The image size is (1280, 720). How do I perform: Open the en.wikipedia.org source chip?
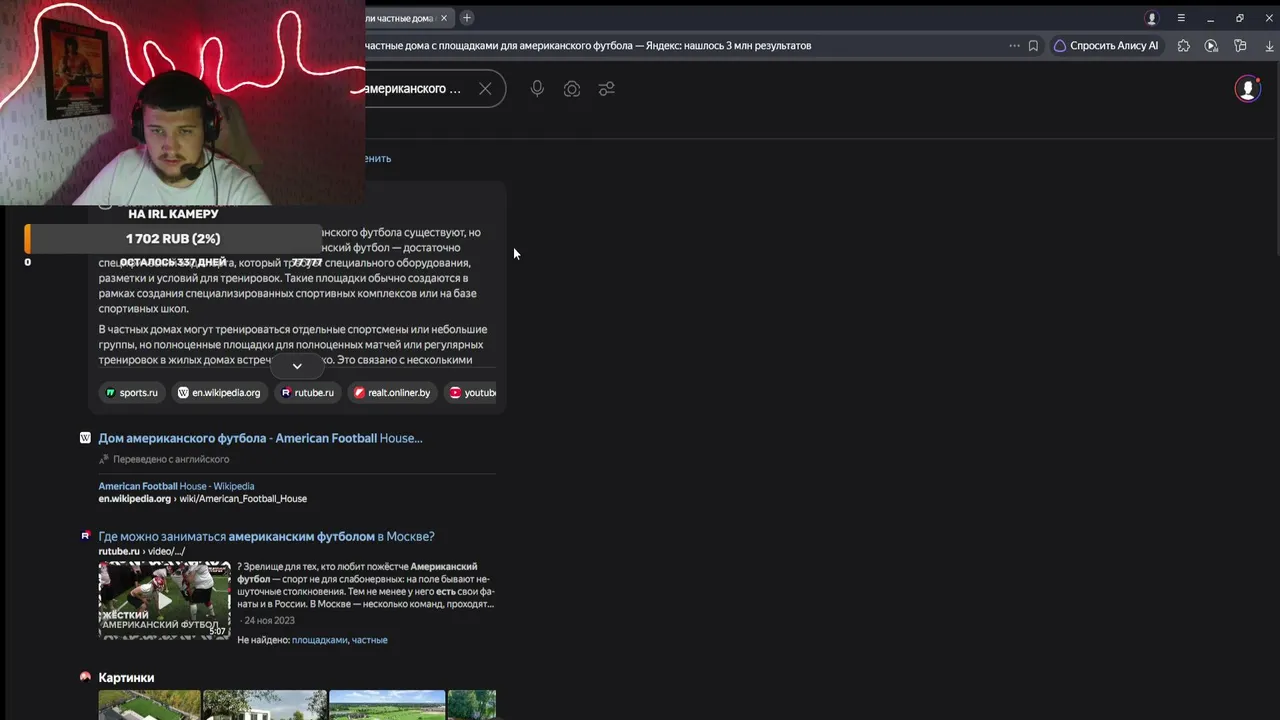click(220, 393)
